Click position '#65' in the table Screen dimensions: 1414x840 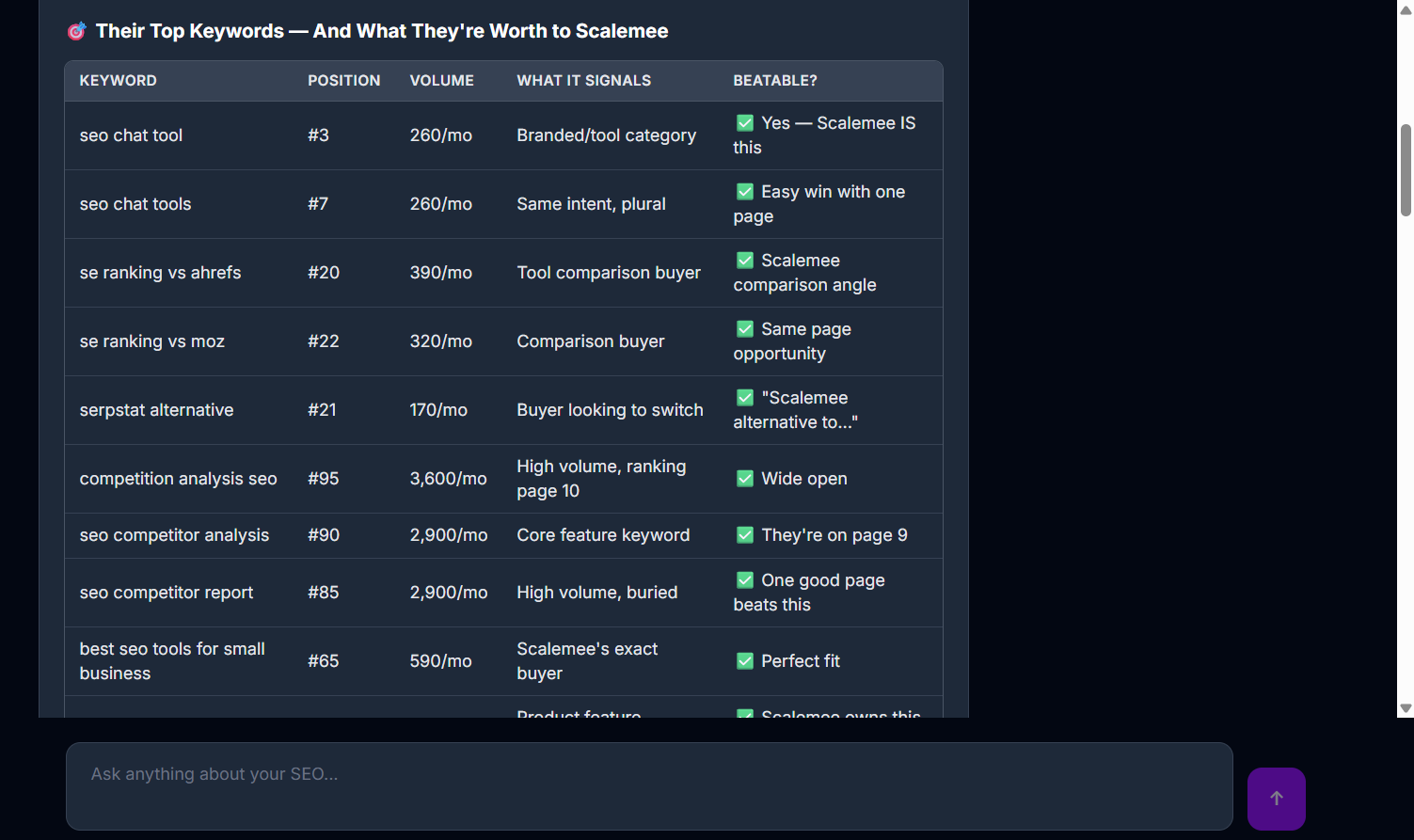point(324,661)
